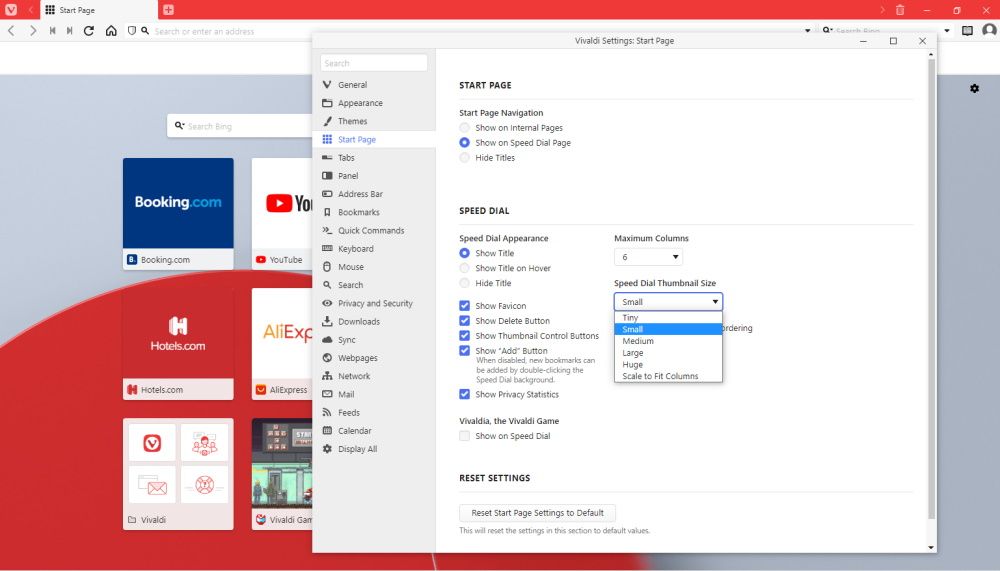Open the Booking.com speed dial thumbnail
The height and width of the screenshot is (571, 1000).
178,203
